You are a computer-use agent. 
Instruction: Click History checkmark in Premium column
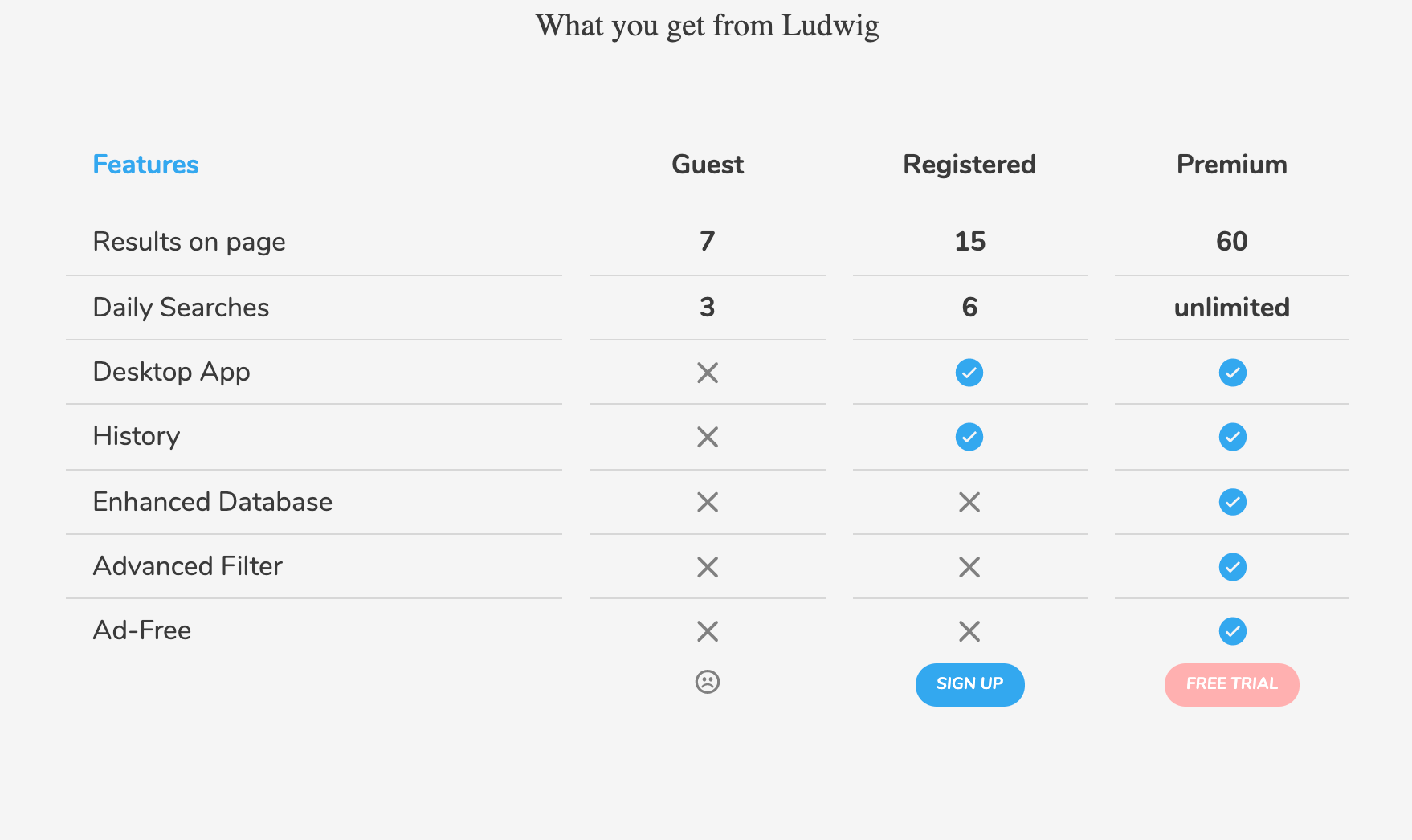point(1233,437)
